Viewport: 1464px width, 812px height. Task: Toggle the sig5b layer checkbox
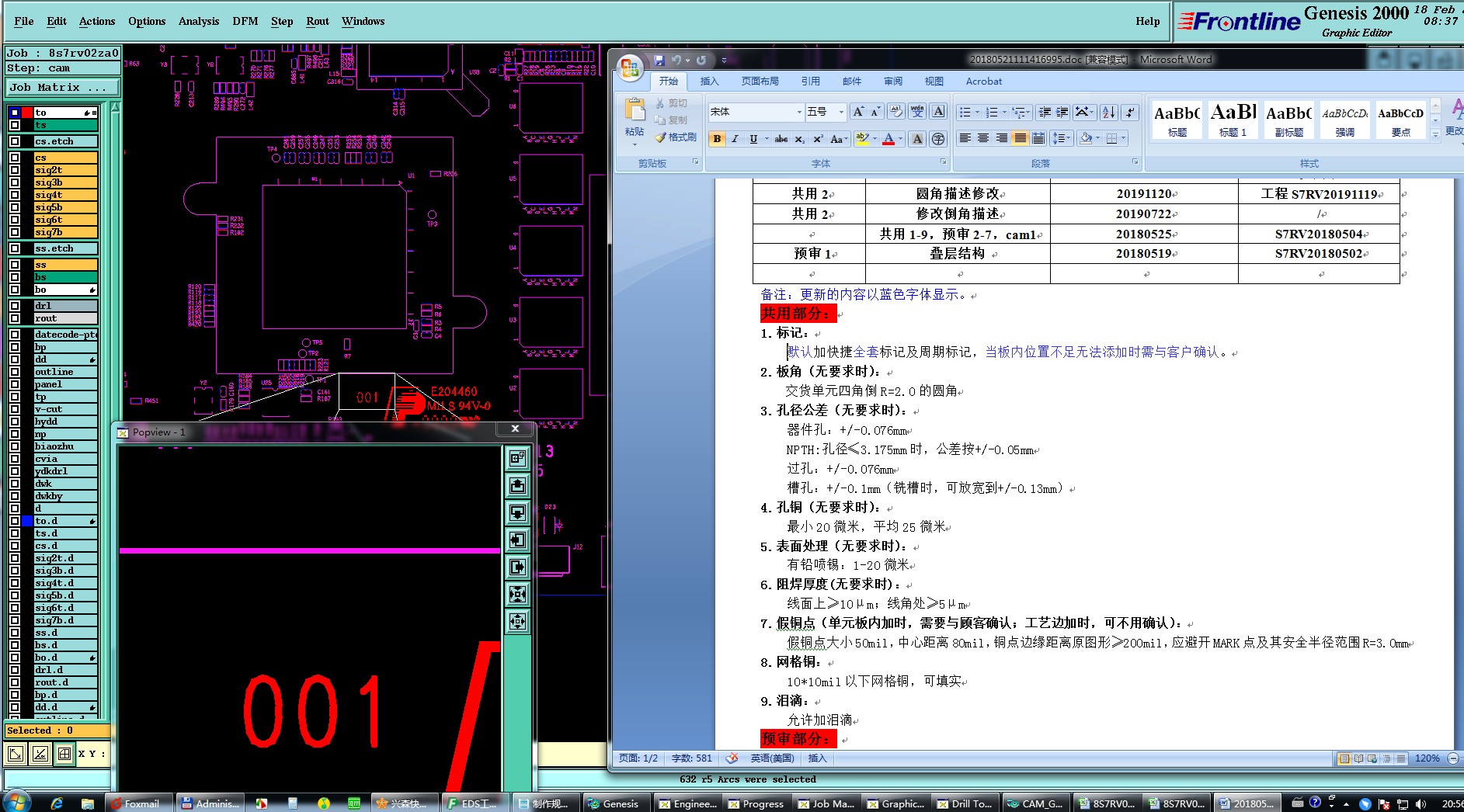(15, 207)
